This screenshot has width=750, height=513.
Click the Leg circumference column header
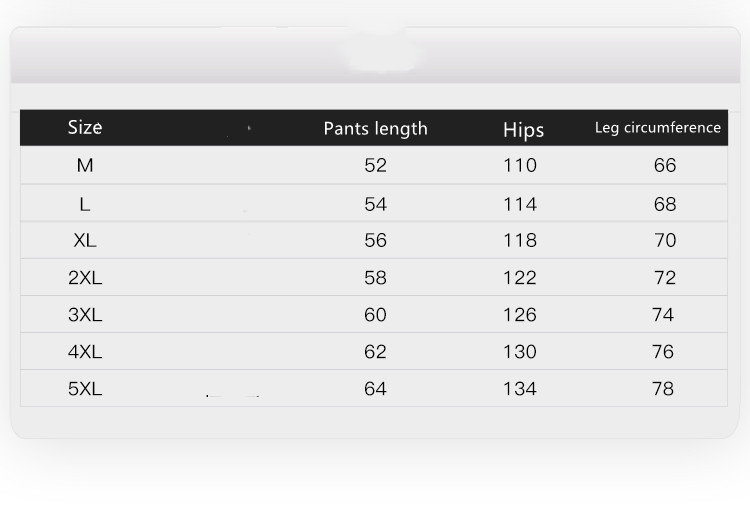[657, 128]
